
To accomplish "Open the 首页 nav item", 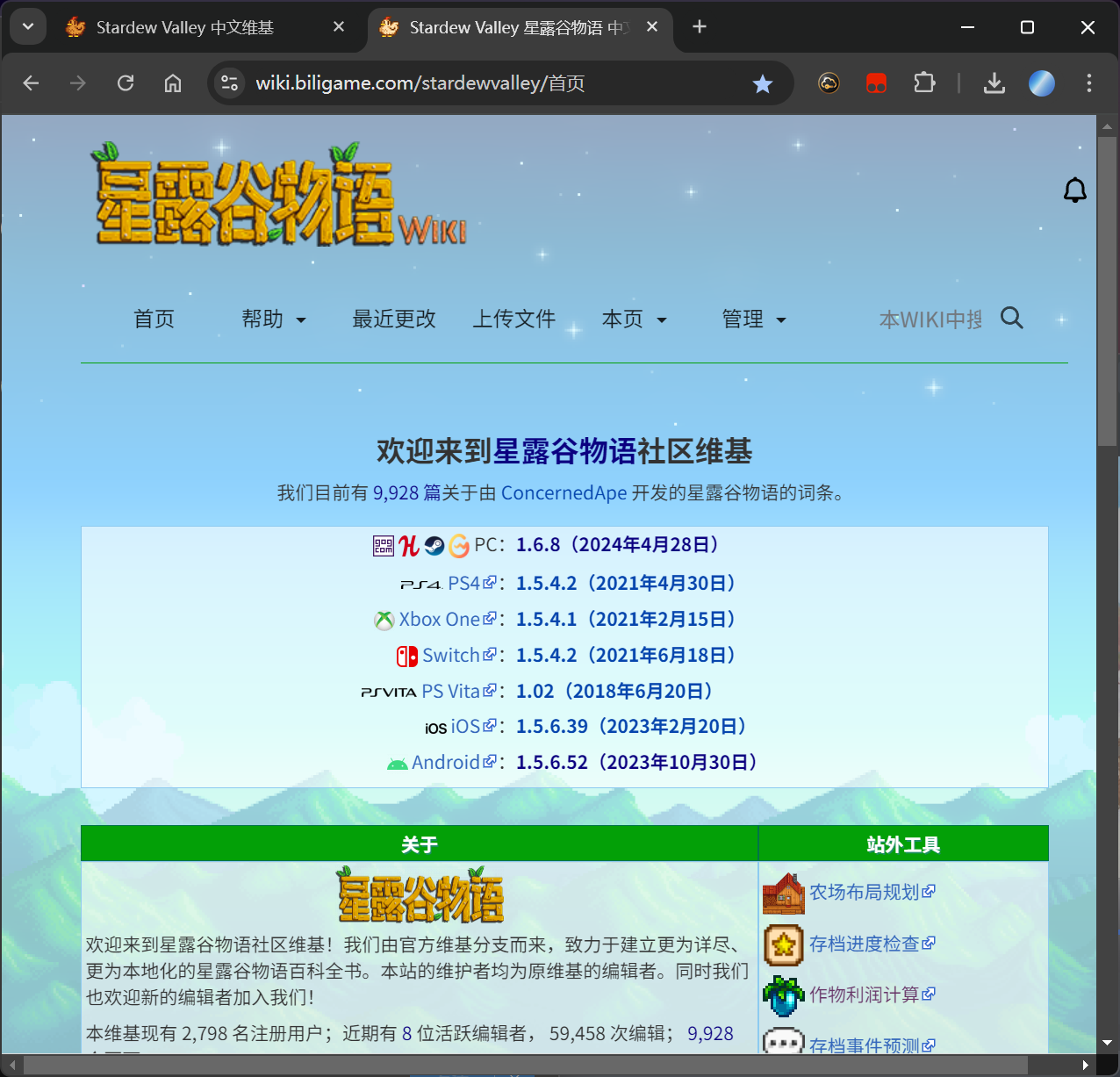I will [x=154, y=319].
